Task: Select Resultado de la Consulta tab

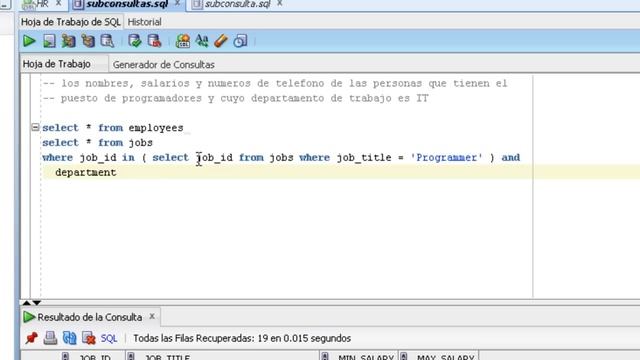Action: tap(89, 317)
